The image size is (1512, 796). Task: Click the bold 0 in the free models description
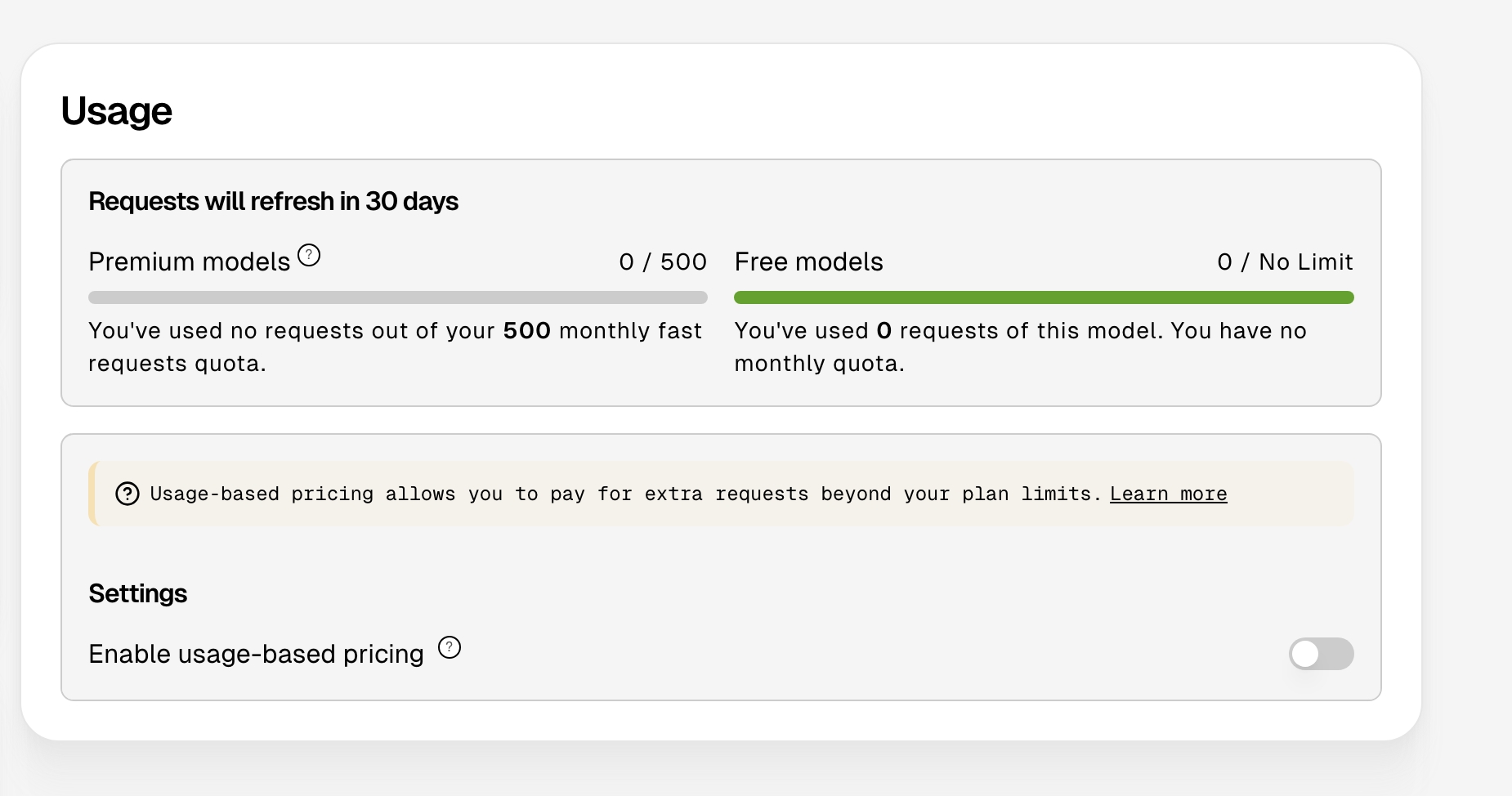883,330
